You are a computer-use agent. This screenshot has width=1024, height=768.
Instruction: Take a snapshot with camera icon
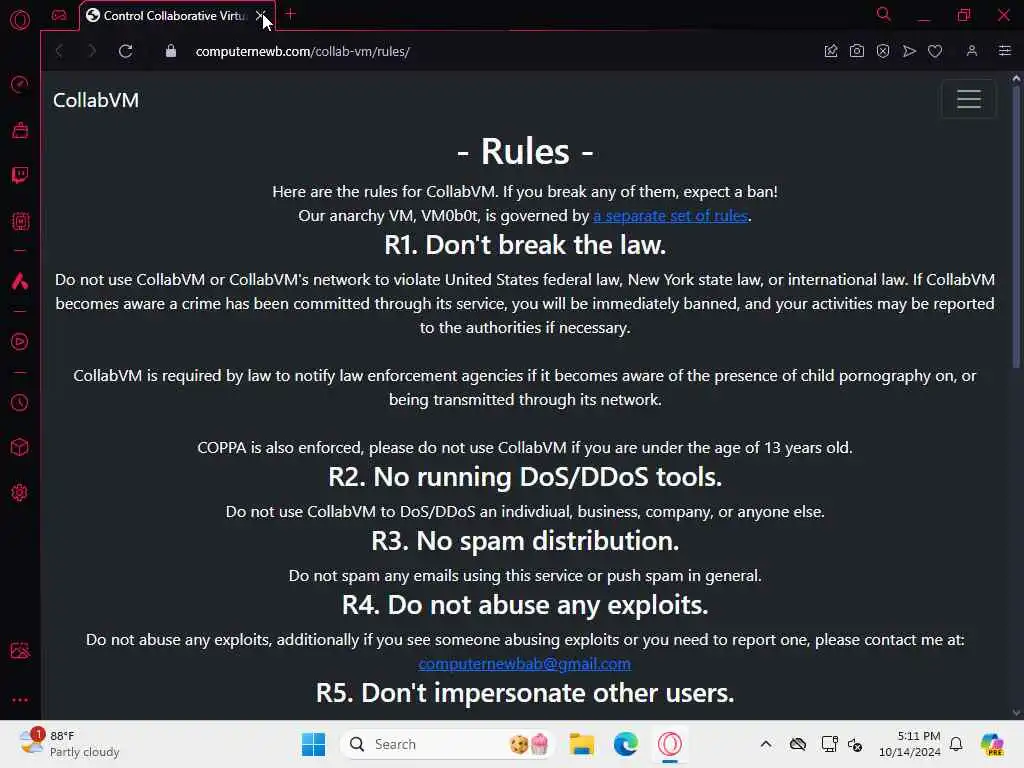[x=857, y=51]
